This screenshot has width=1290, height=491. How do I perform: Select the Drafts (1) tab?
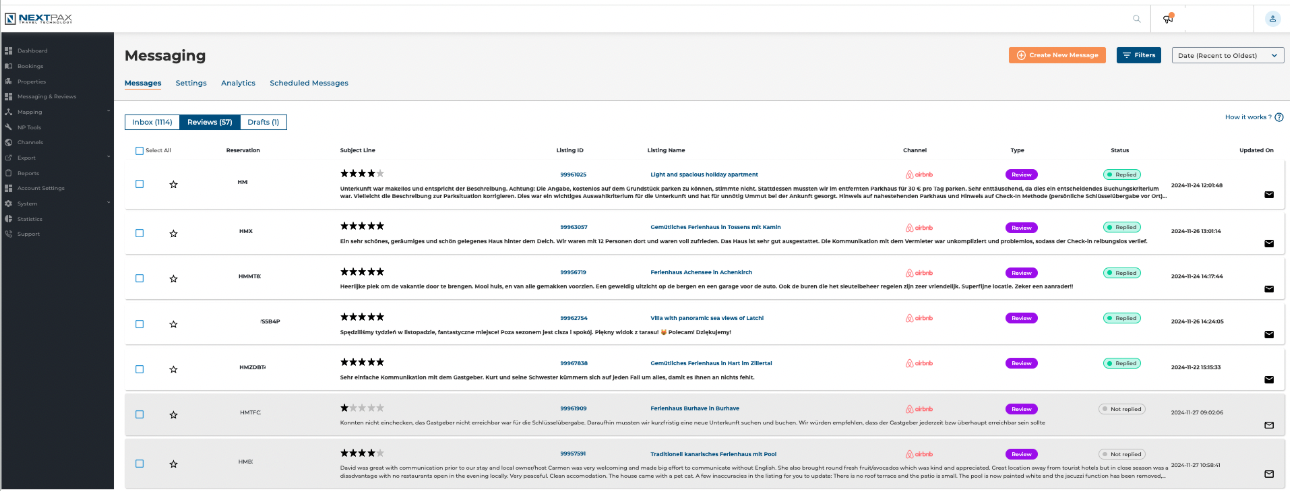click(263, 122)
